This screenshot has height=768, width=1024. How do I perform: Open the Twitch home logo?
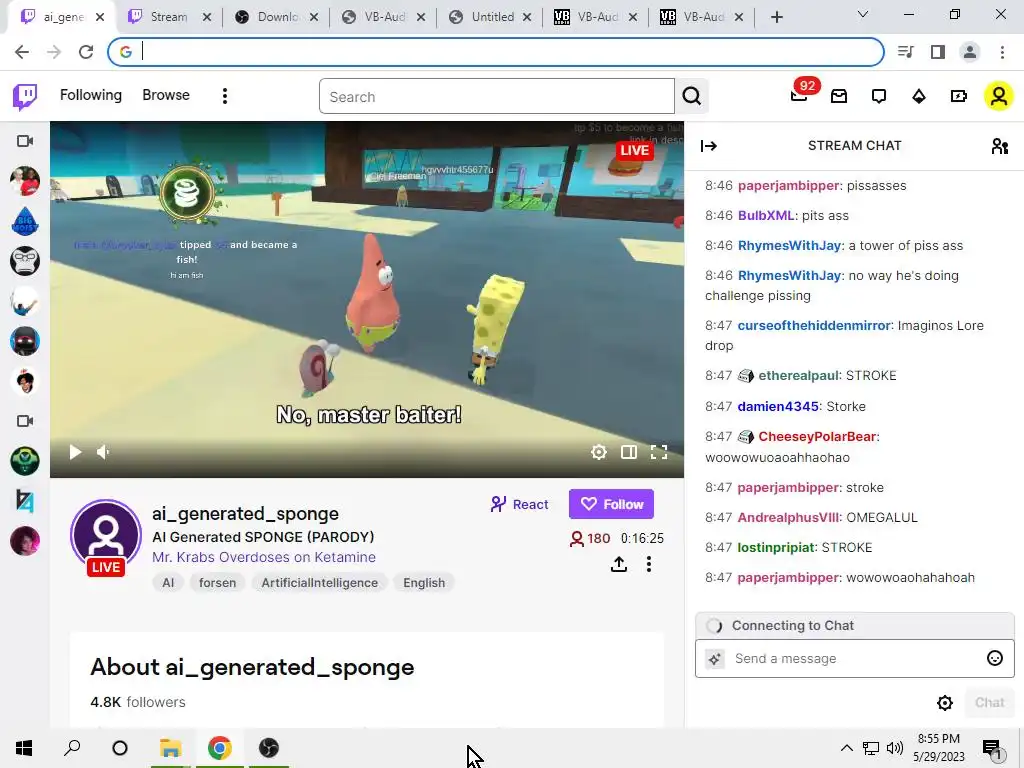coord(25,97)
